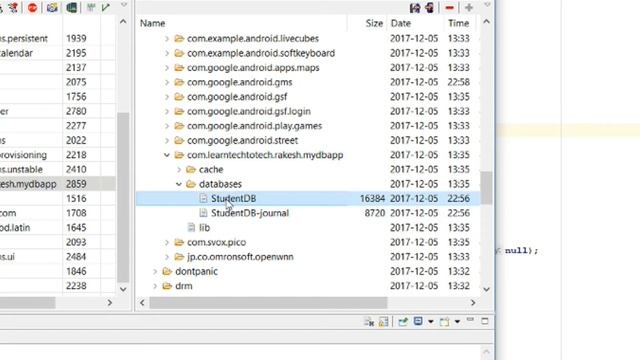Screen dimensions: 640x360
Task: Select the com.google.android.play.games folder row
Action: click(308, 126)
